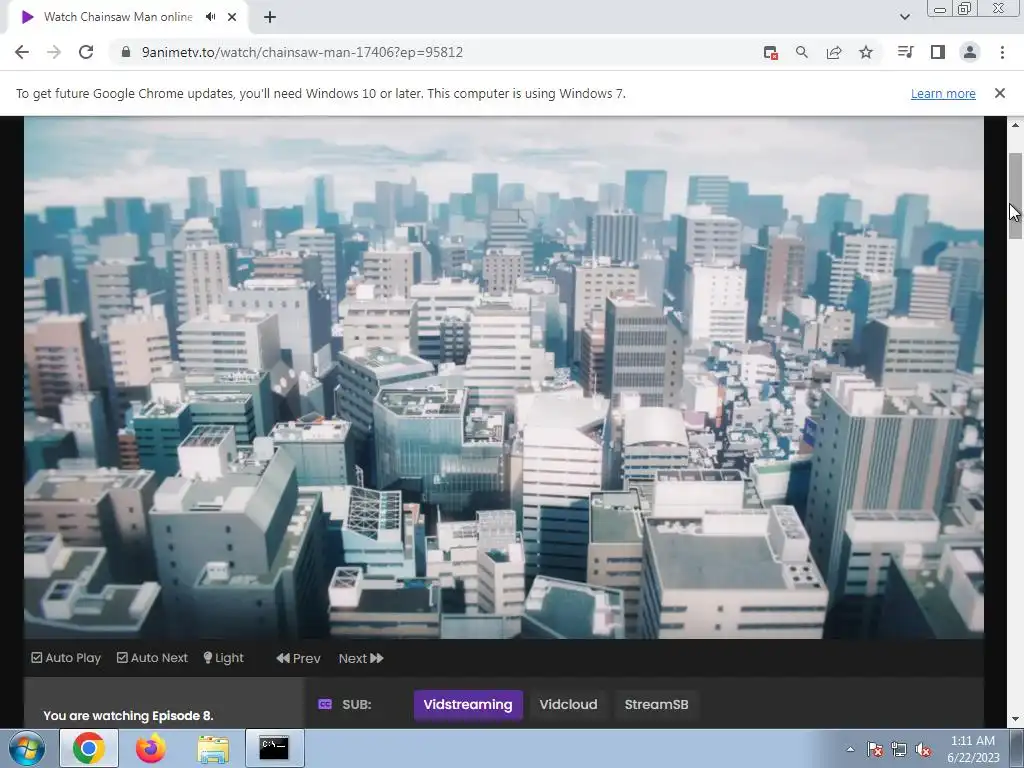Open the zoom magnifier icon

click(x=802, y=52)
